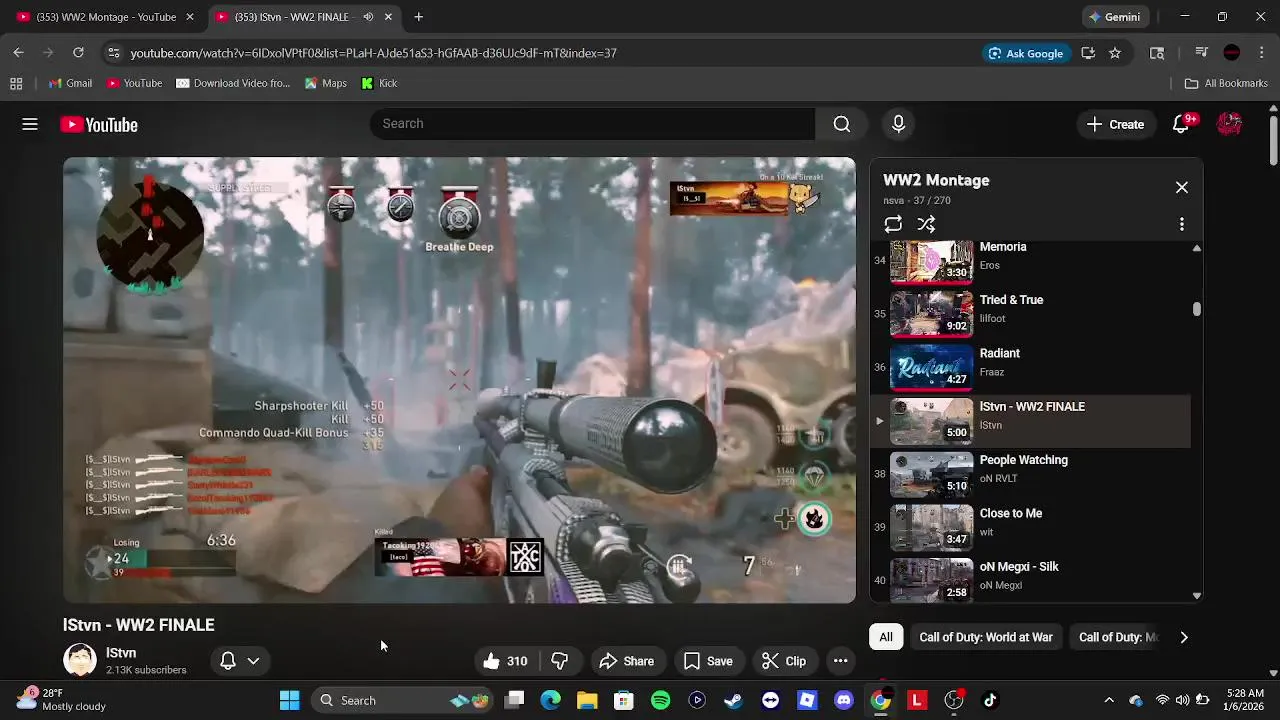Image resolution: width=1280 pixels, height=720 pixels.
Task: Mute the tab via the speaker icon
Action: click(x=368, y=17)
